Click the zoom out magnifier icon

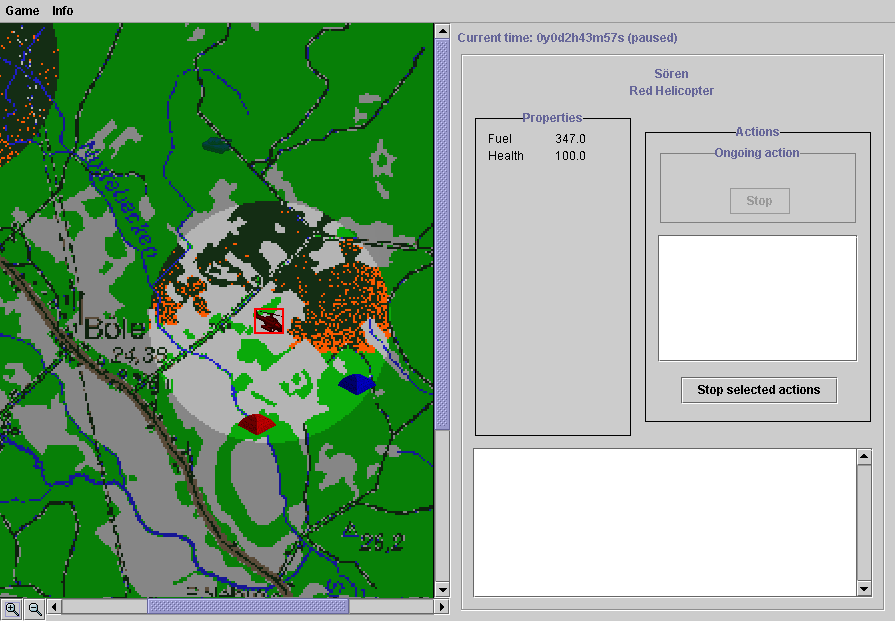coord(34,608)
